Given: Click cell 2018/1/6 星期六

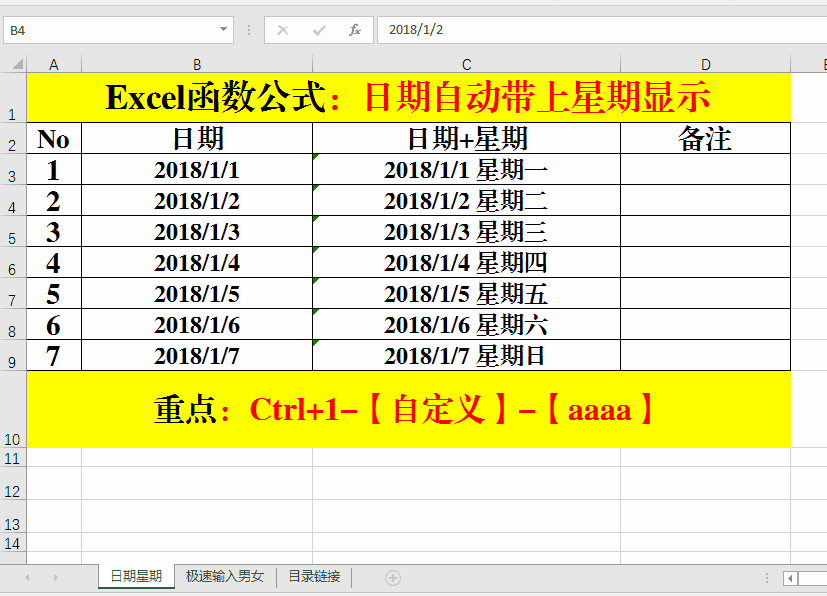Looking at the screenshot, I should (x=466, y=325).
